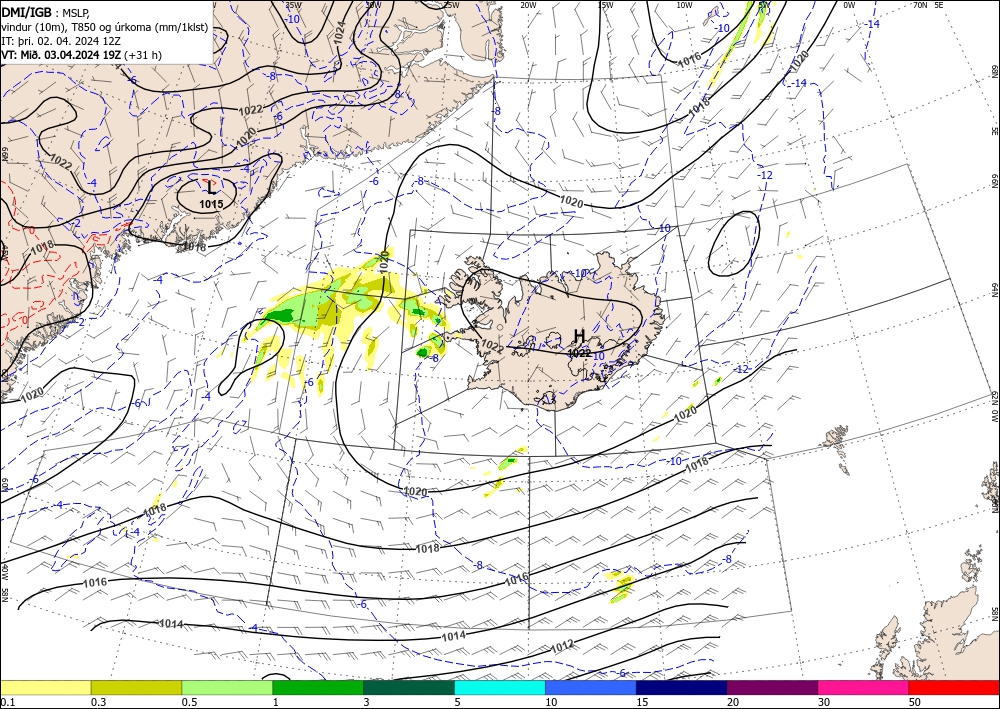Screen dimensions: 1000x709
Task: Click the red 50+ mm legend swatch
Action: (x=954, y=687)
